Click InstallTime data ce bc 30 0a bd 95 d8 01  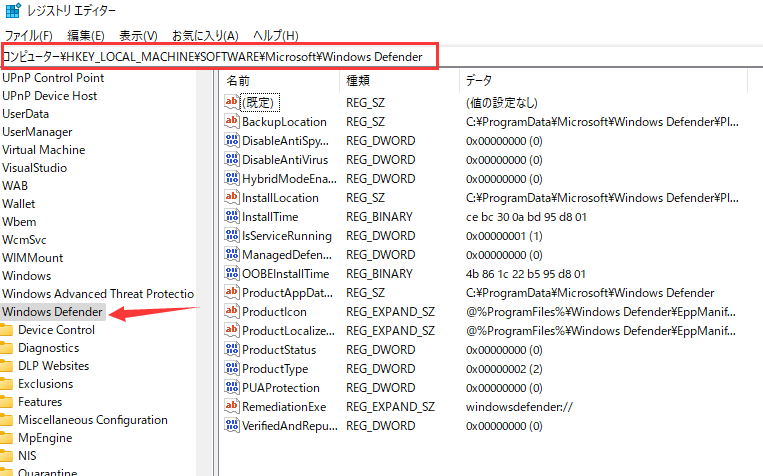point(526,217)
